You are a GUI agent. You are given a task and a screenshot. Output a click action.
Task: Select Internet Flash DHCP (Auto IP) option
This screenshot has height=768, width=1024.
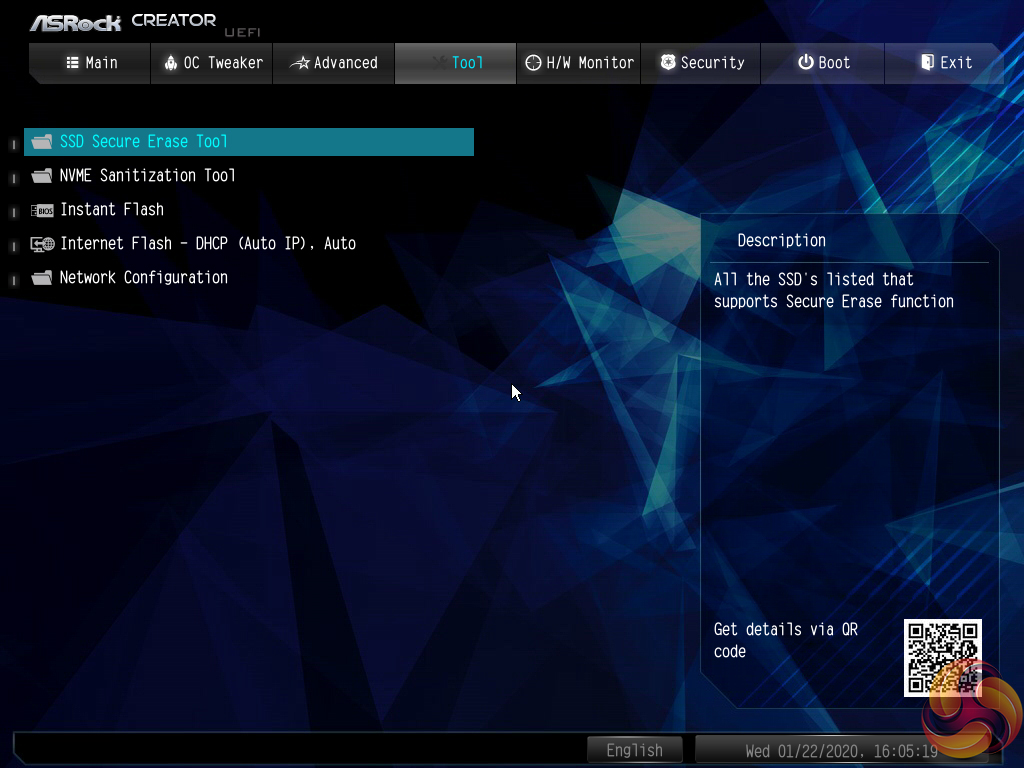click(208, 244)
